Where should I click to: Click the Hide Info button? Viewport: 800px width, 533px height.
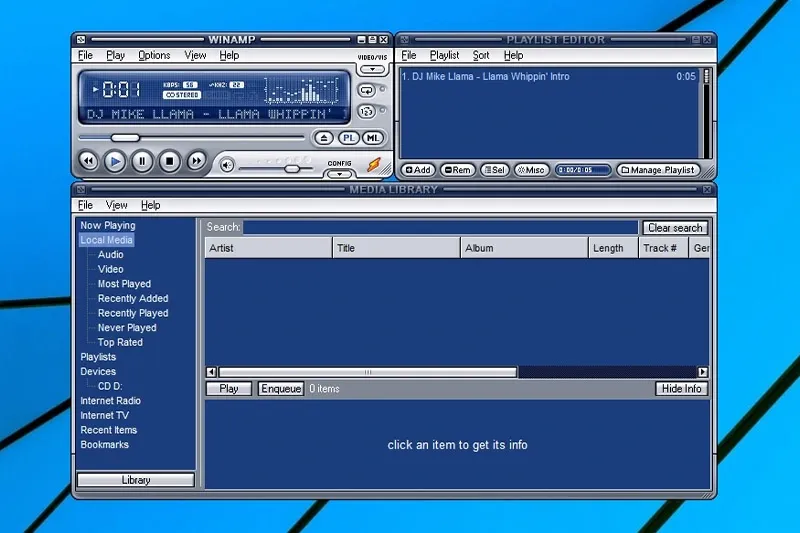(x=681, y=389)
